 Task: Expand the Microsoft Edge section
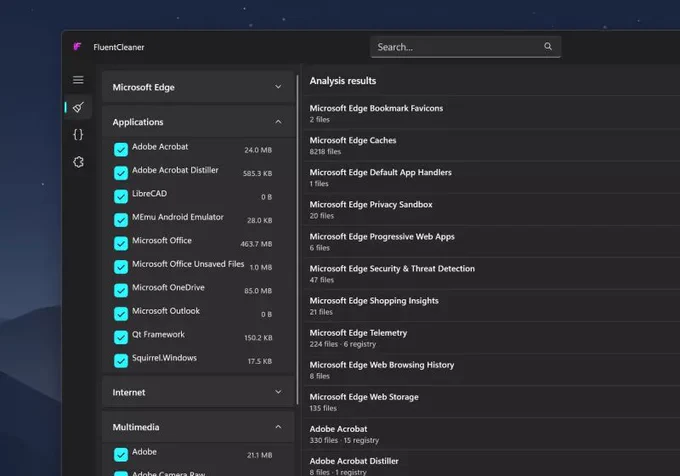[198, 87]
